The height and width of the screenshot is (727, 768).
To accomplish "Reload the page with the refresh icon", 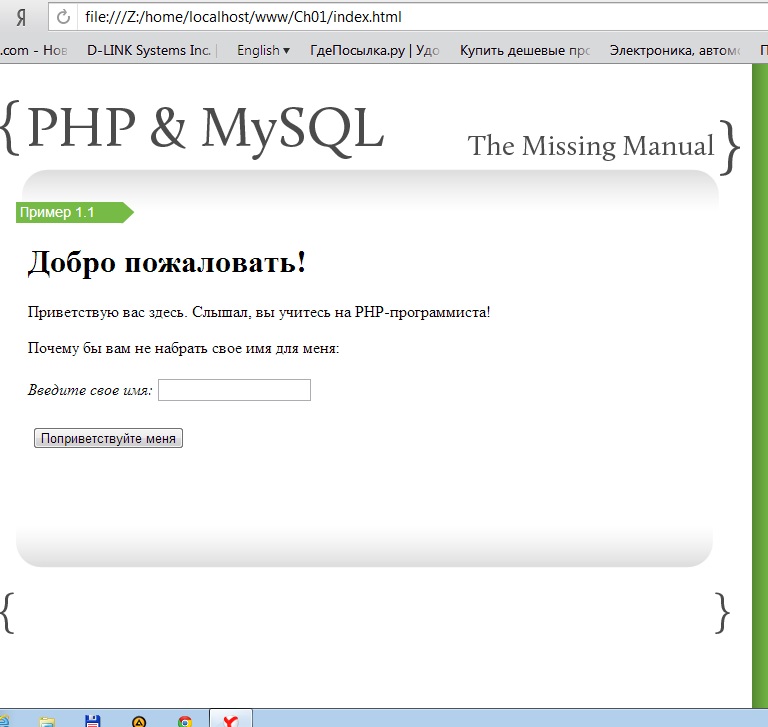I will (x=63, y=18).
